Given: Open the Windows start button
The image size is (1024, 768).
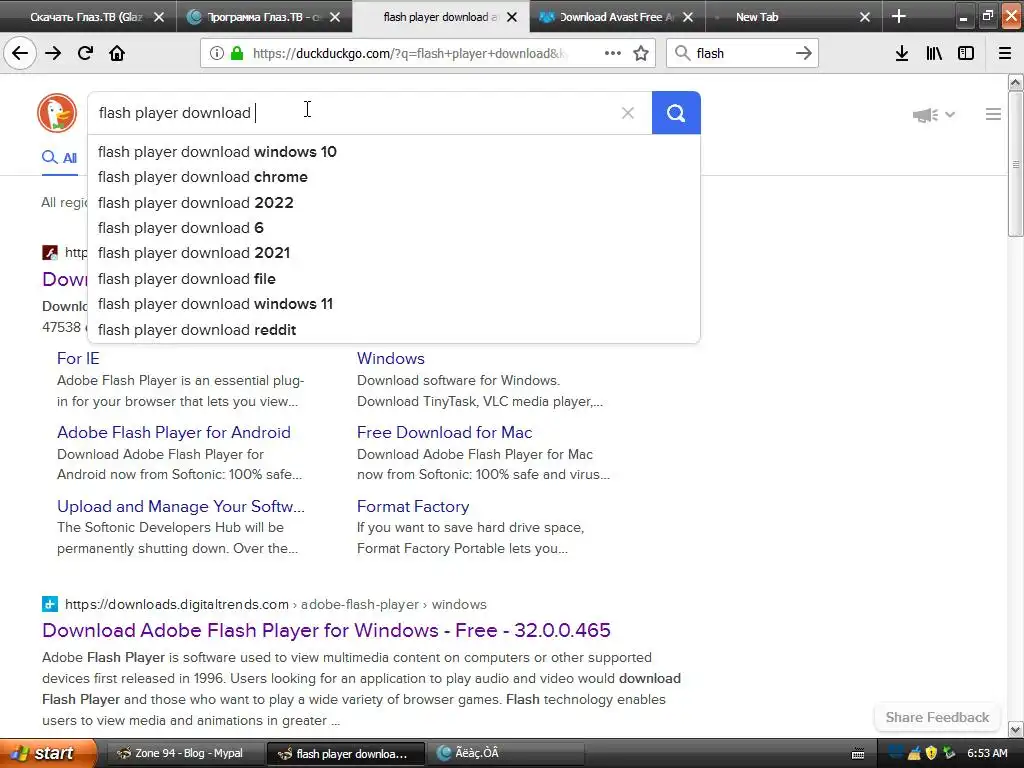Looking at the screenshot, I should 48,753.
